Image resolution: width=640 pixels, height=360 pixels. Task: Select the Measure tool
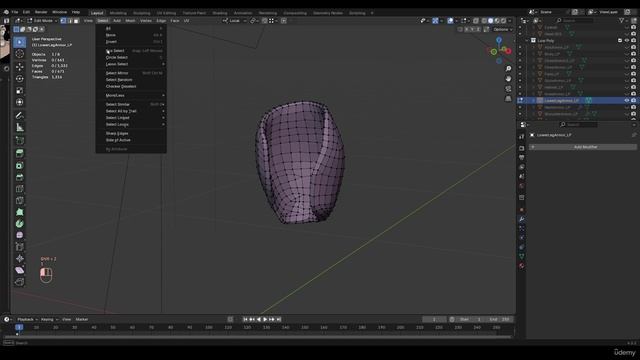click(x=20, y=127)
